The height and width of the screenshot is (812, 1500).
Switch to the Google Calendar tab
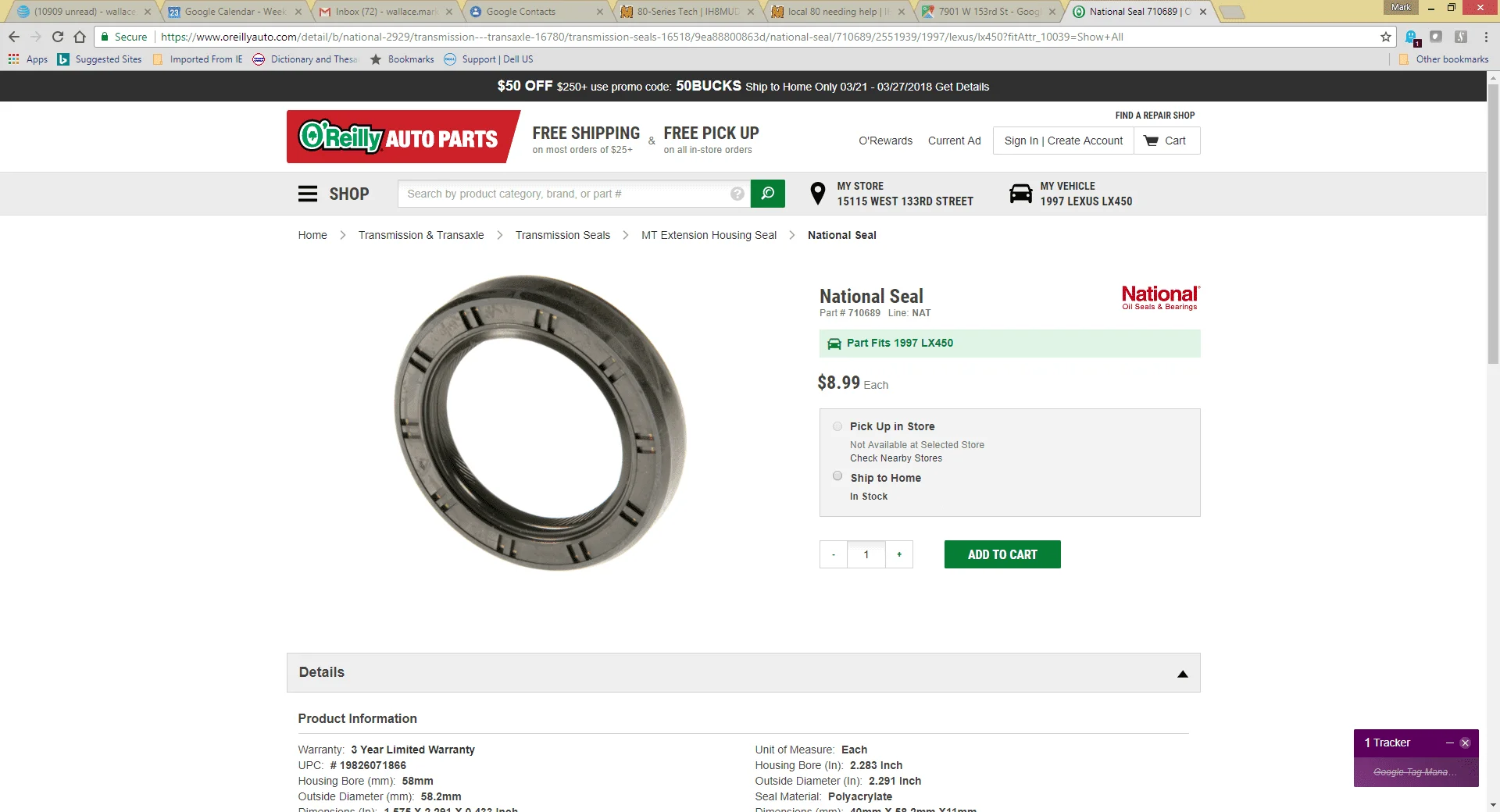234,12
